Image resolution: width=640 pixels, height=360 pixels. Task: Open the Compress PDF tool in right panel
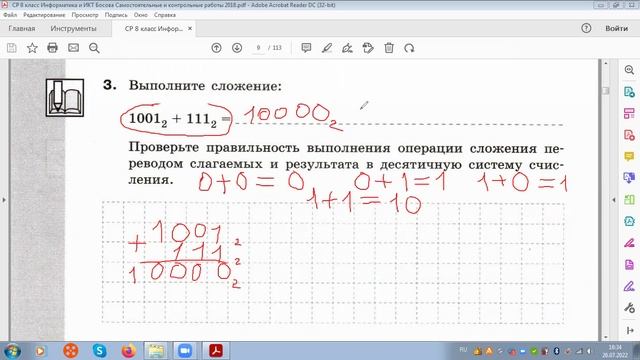tap(629, 221)
